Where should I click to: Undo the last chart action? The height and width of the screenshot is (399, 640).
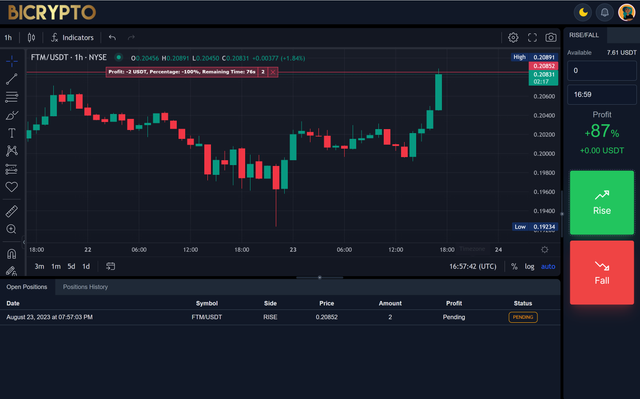click(x=112, y=38)
